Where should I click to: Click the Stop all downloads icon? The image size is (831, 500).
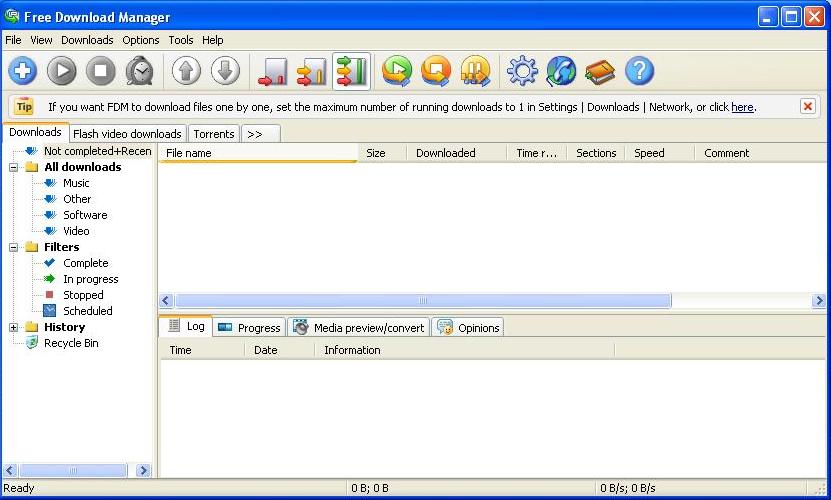436,71
